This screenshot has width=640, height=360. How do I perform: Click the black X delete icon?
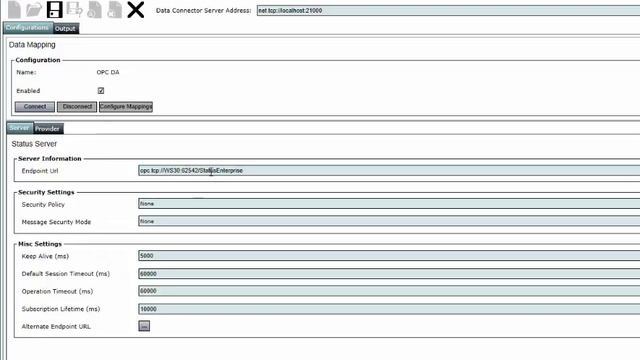(136, 9)
